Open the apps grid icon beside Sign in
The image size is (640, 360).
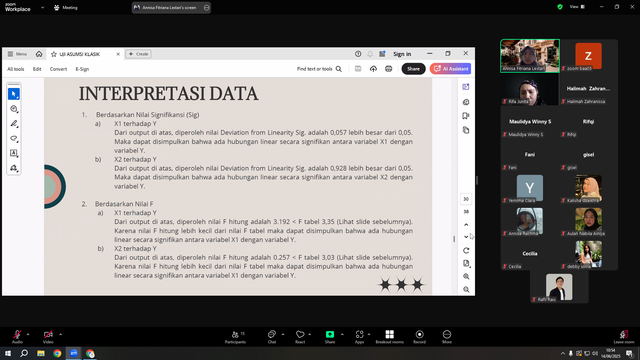point(382,54)
